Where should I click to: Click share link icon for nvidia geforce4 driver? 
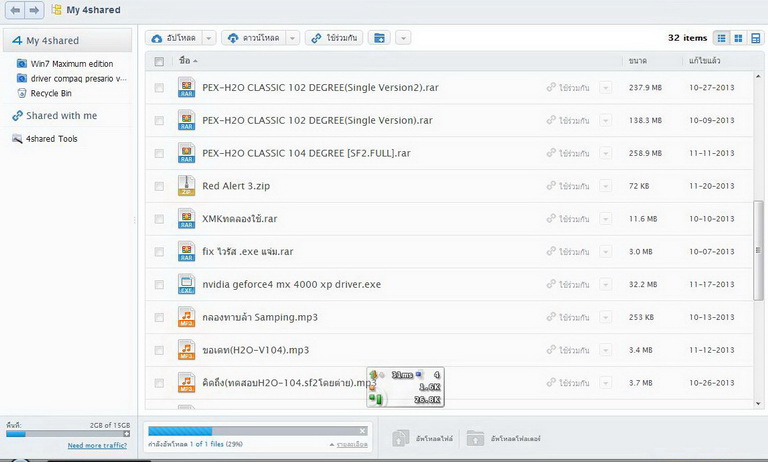(x=551, y=284)
